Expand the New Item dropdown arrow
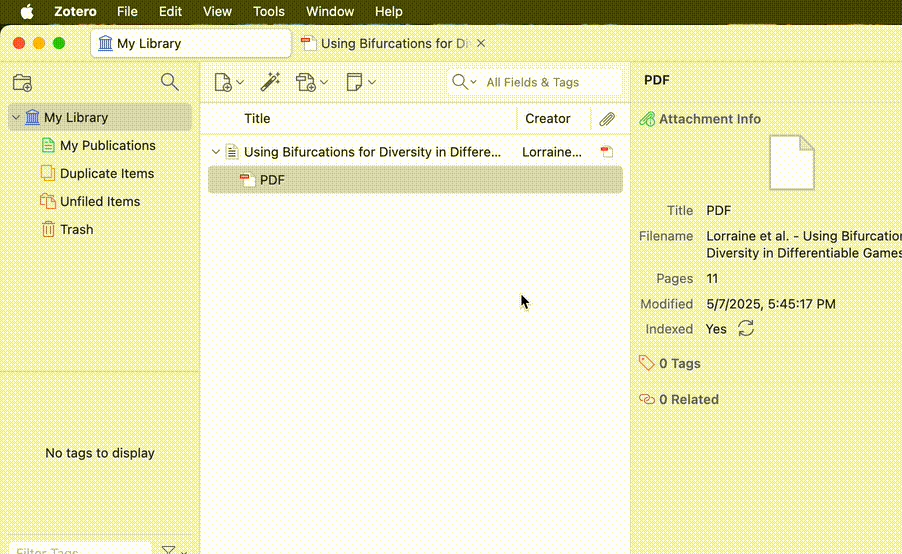Image resolution: width=902 pixels, height=554 pixels. tap(240, 82)
